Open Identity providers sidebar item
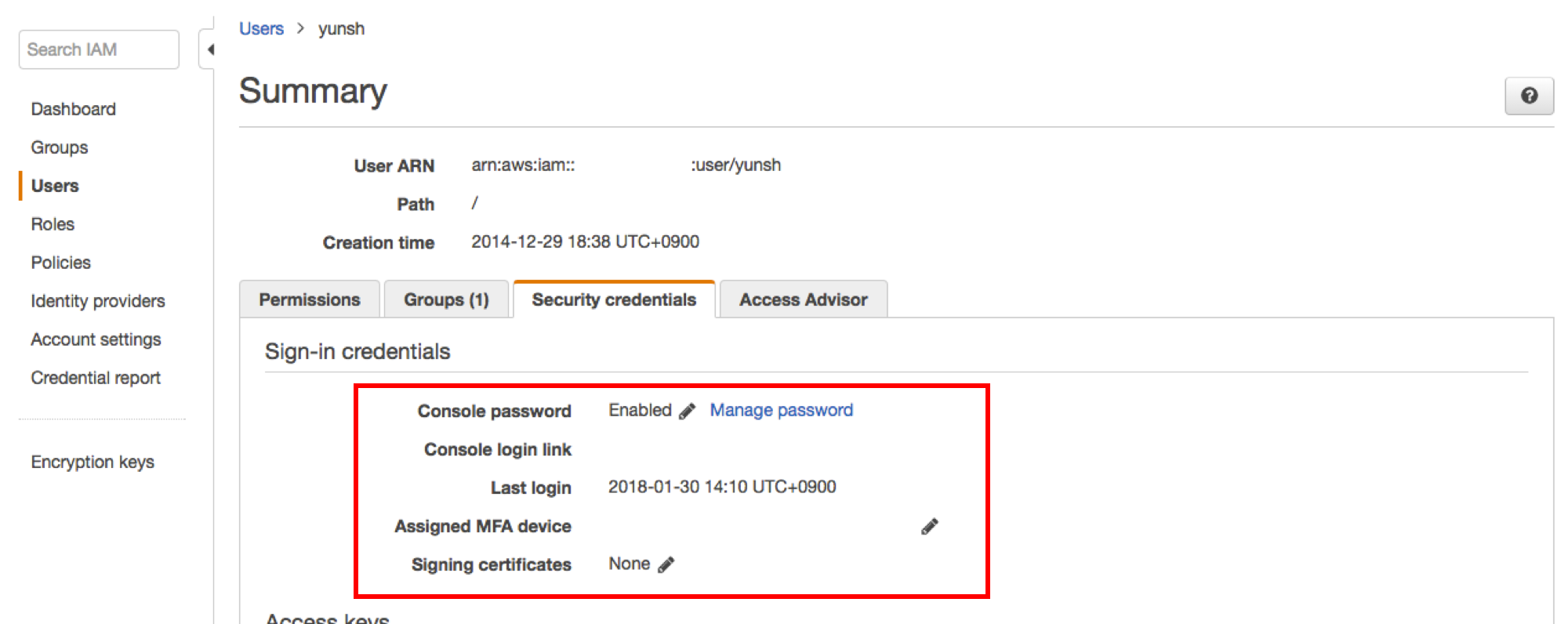 click(x=98, y=301)
